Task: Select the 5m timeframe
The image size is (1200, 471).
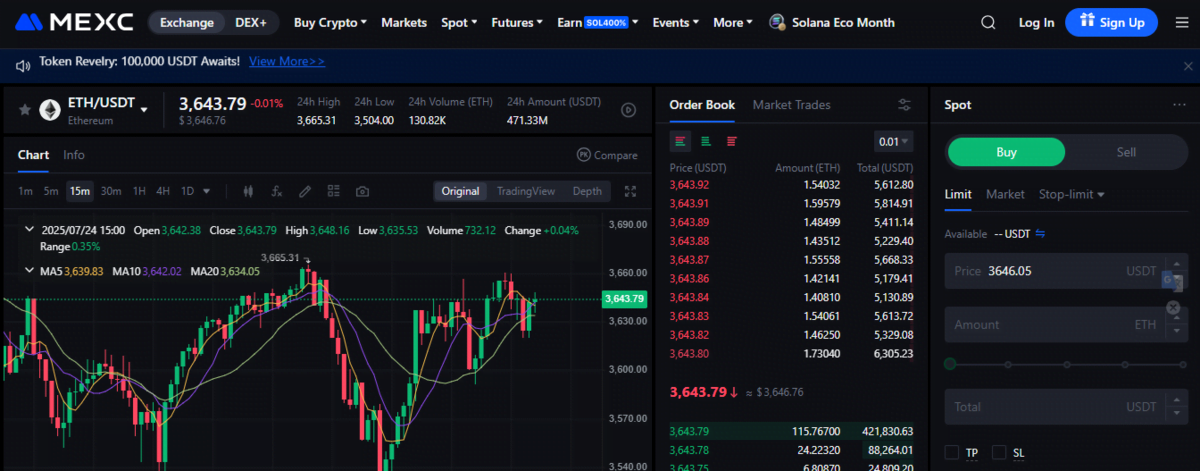Action: click(x=51, y=191)
